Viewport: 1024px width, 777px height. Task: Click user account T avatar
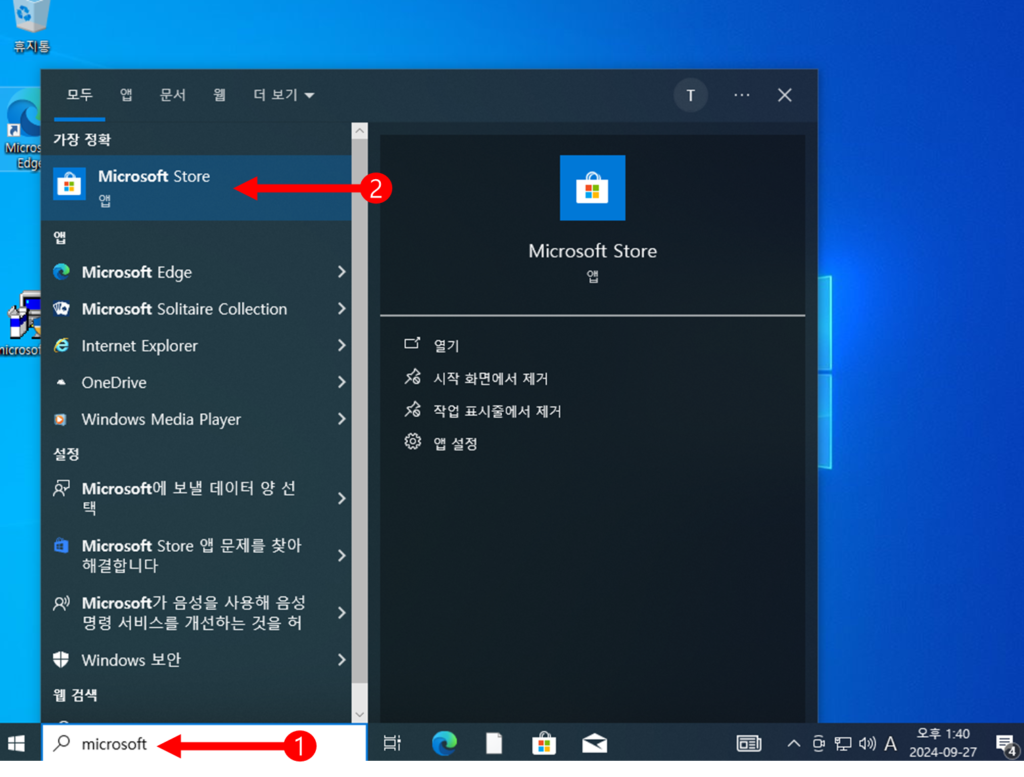[690, 95]
